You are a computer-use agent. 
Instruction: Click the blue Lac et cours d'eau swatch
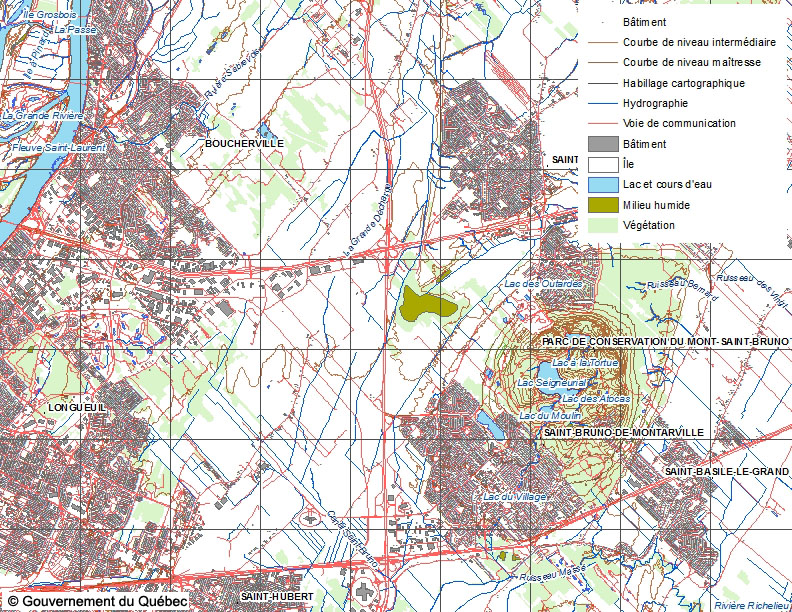(x=603, y=184)
